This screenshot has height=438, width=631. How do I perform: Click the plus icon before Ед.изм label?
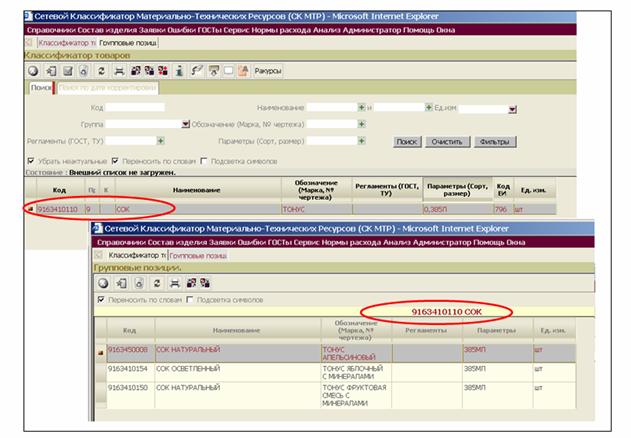[x=429, y=107]
